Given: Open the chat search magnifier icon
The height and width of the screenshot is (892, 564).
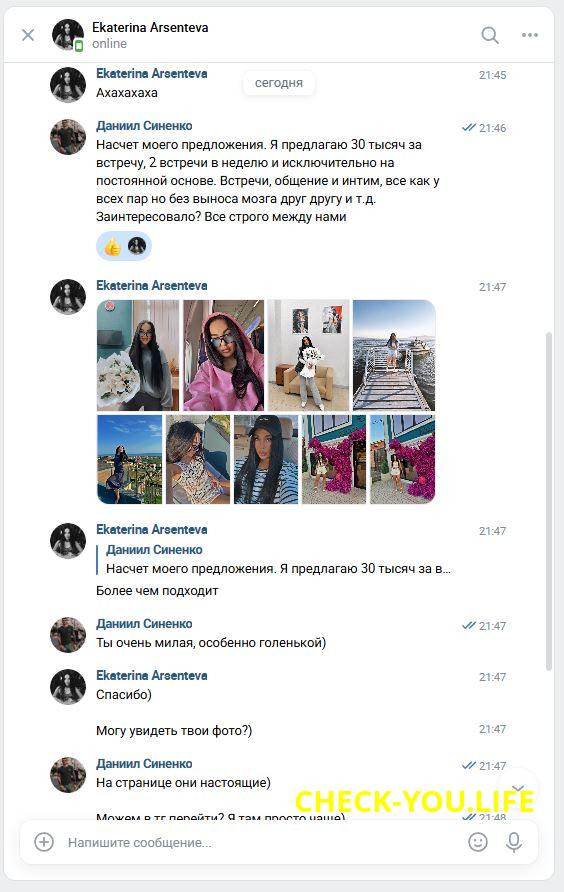Looking at the screenshot, I should point(489,35).
